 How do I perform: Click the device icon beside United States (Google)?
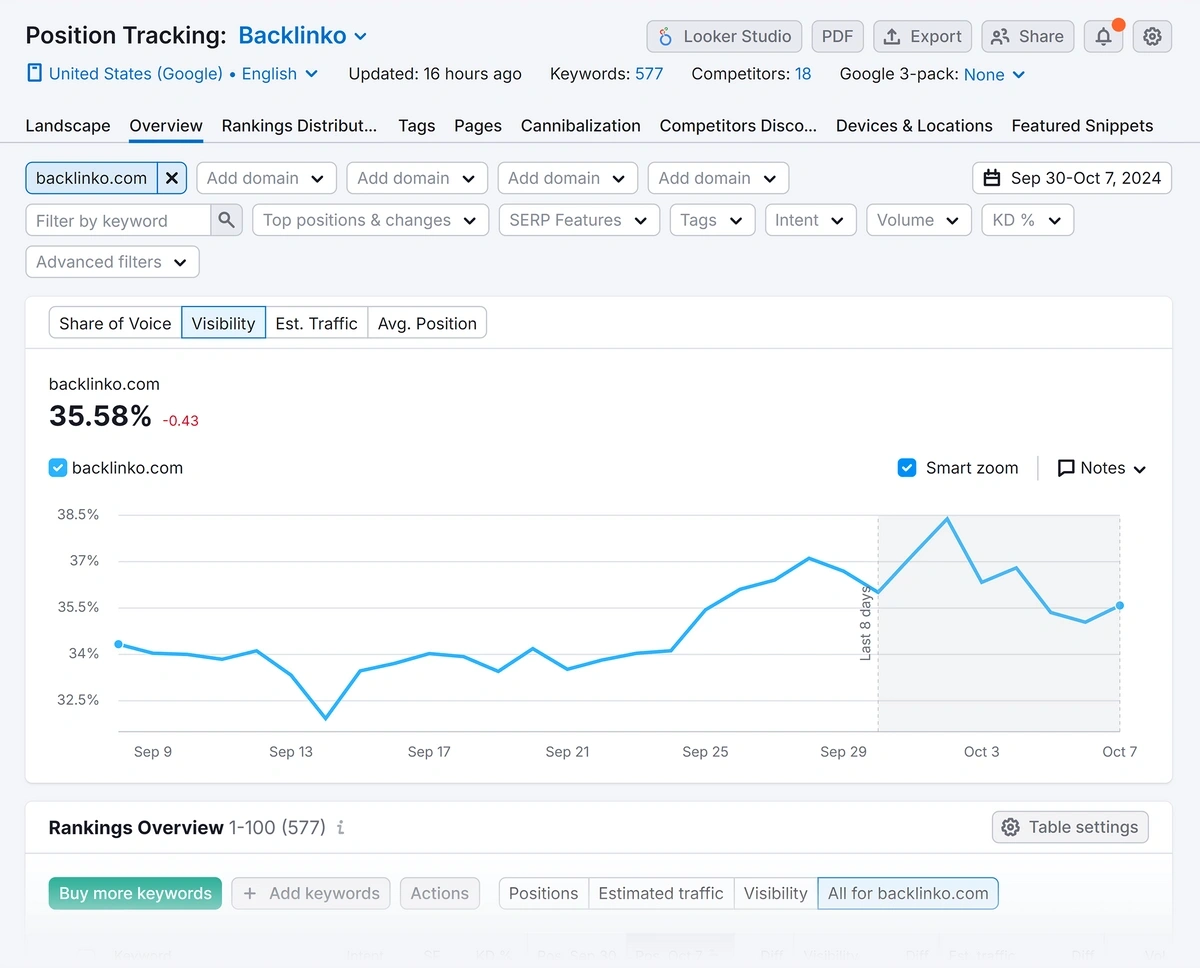click(x=35, y=73)
